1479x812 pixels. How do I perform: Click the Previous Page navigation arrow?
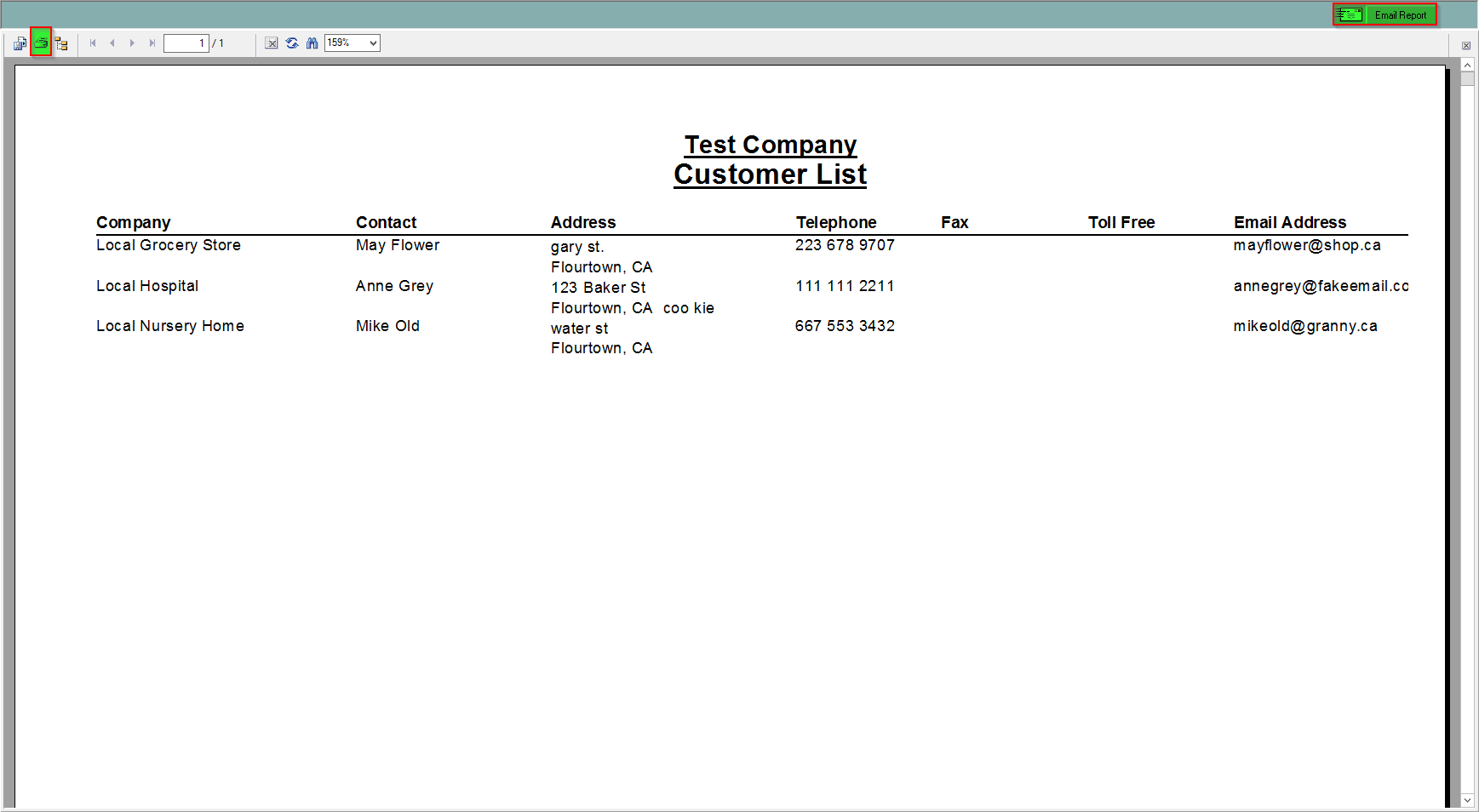click(x=112, y=43)
